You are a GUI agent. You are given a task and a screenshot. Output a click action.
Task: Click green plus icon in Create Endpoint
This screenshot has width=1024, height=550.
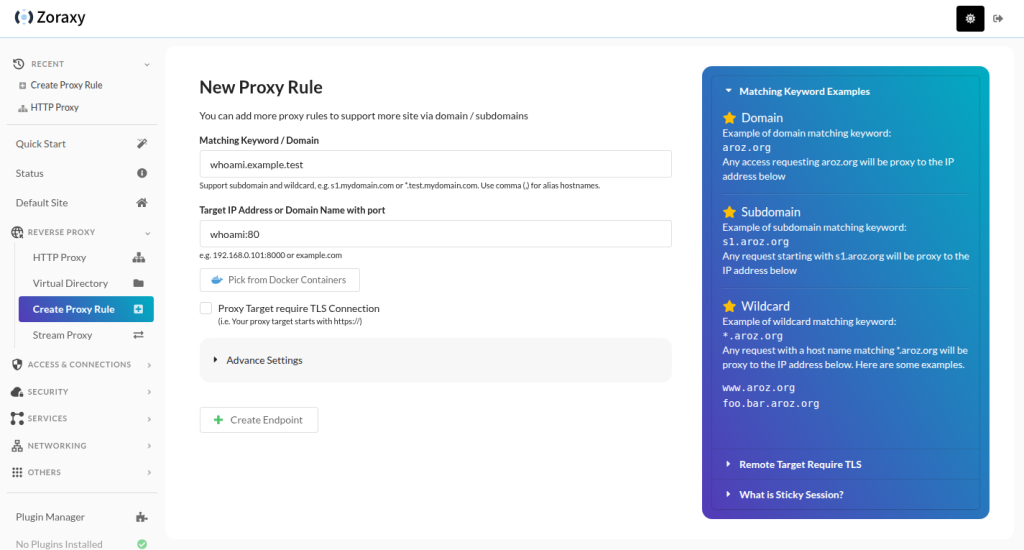[218, 420]
